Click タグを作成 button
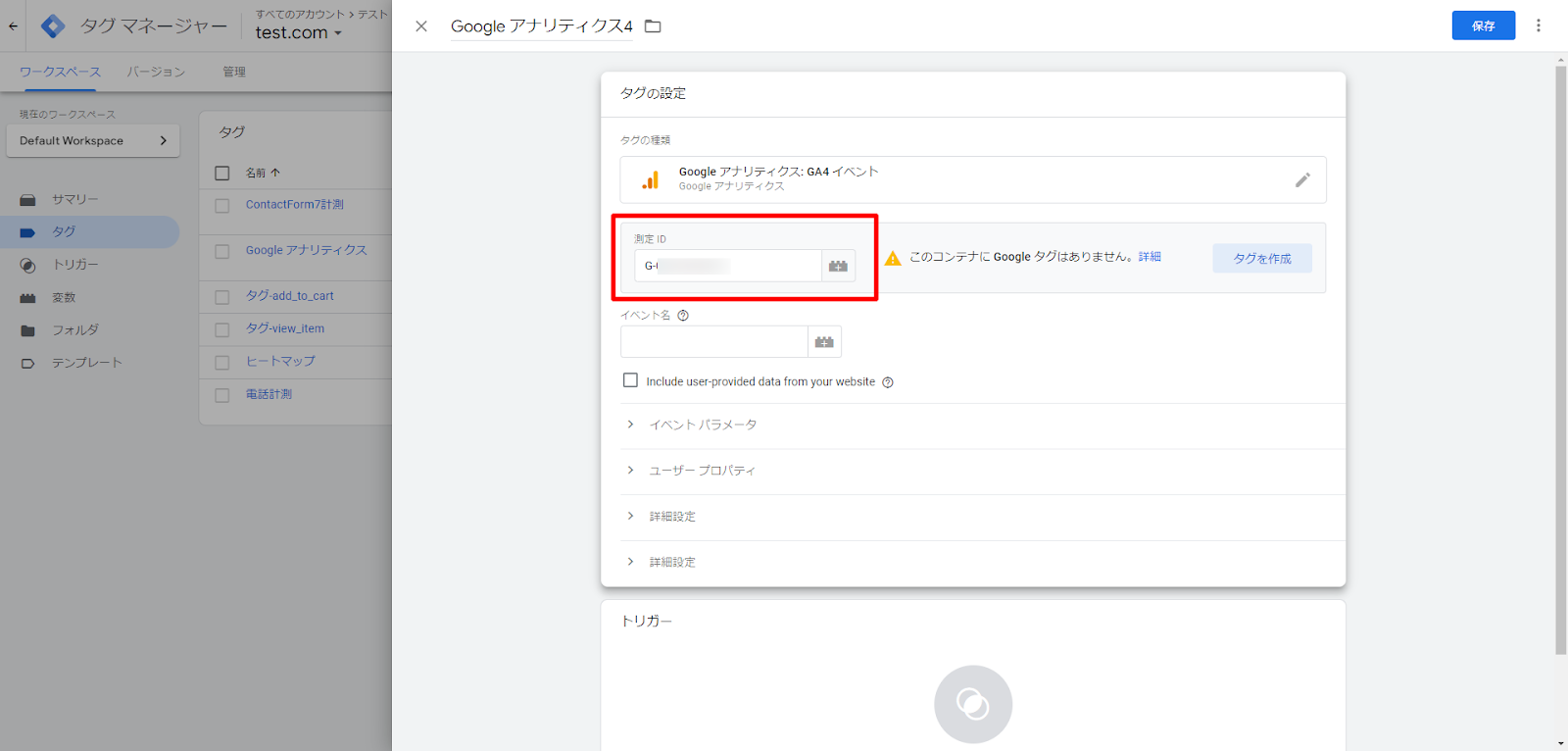This screenshot has width=1568, height=751. pyautogui.click(x=1262, y=258)
